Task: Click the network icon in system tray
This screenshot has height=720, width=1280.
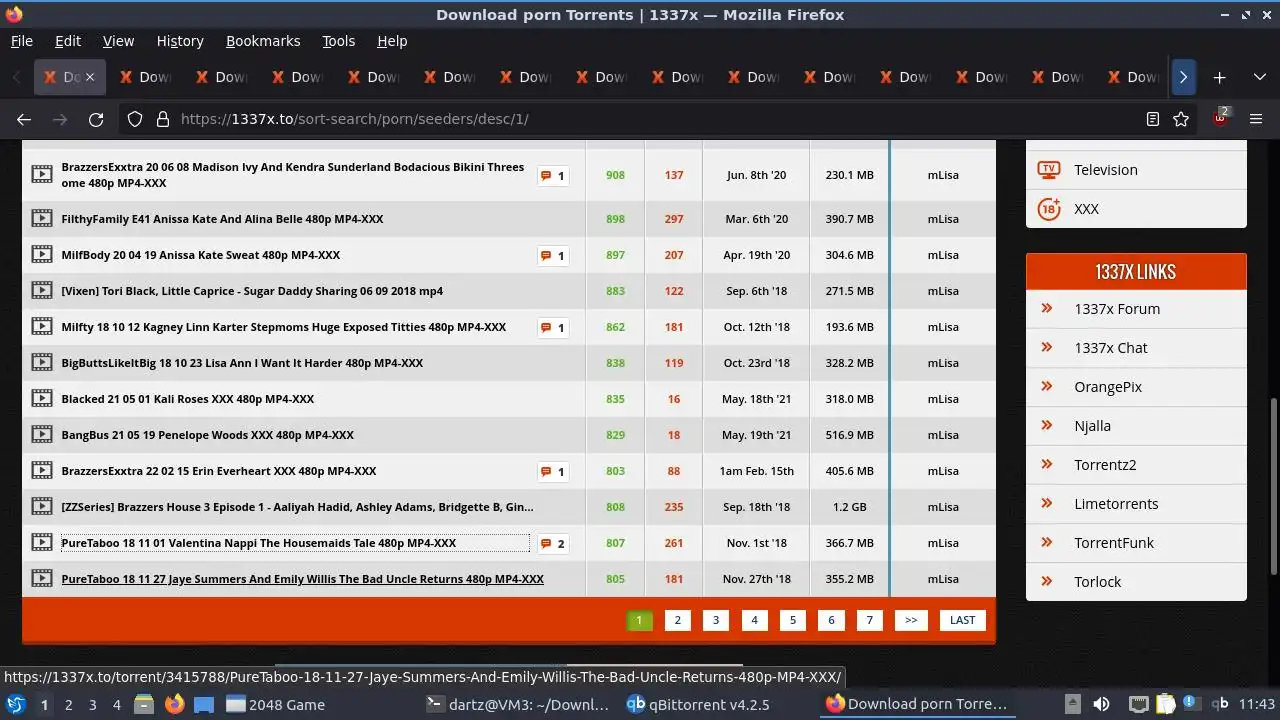Action: pos(1139,704)
